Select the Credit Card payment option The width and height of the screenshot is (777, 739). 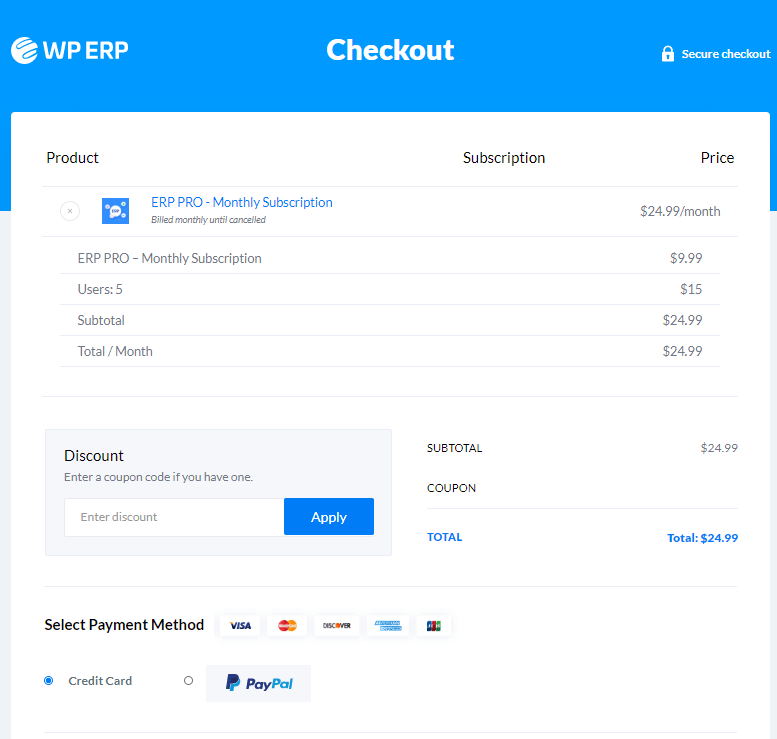[x=49, y=681]
